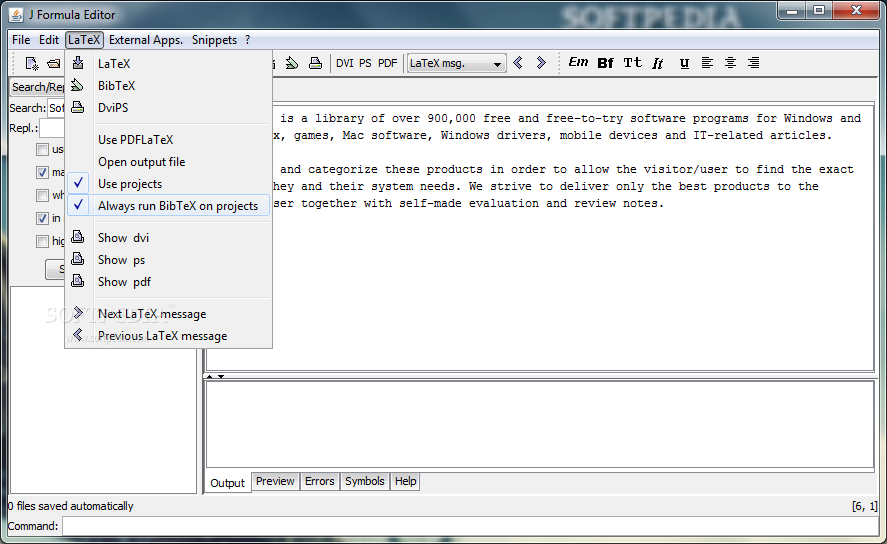This screenshot has width=887, height=544.
Task: Click the Command input field
Action: coord(471,526)
